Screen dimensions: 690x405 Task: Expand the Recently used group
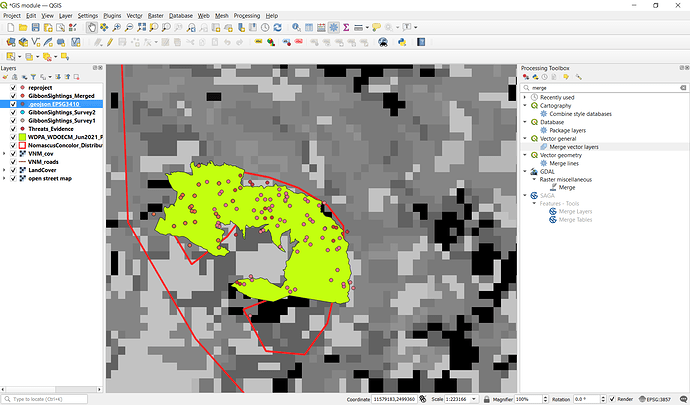(525, 97)
